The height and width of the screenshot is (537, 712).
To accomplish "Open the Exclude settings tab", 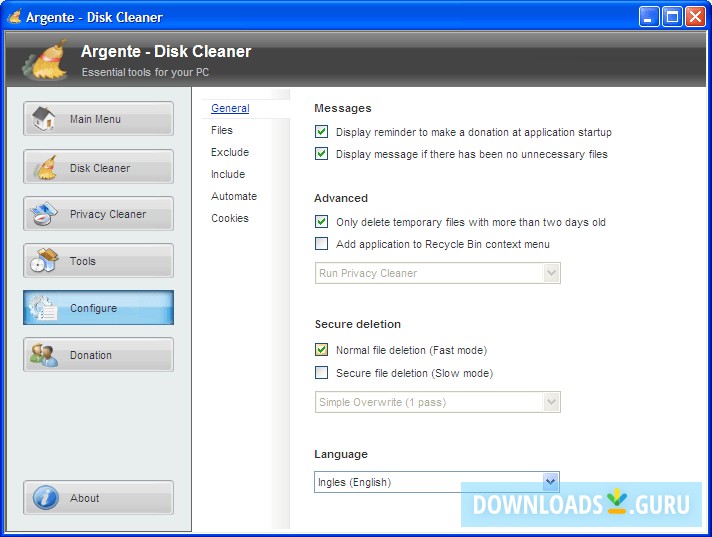I will coord(230,152).
